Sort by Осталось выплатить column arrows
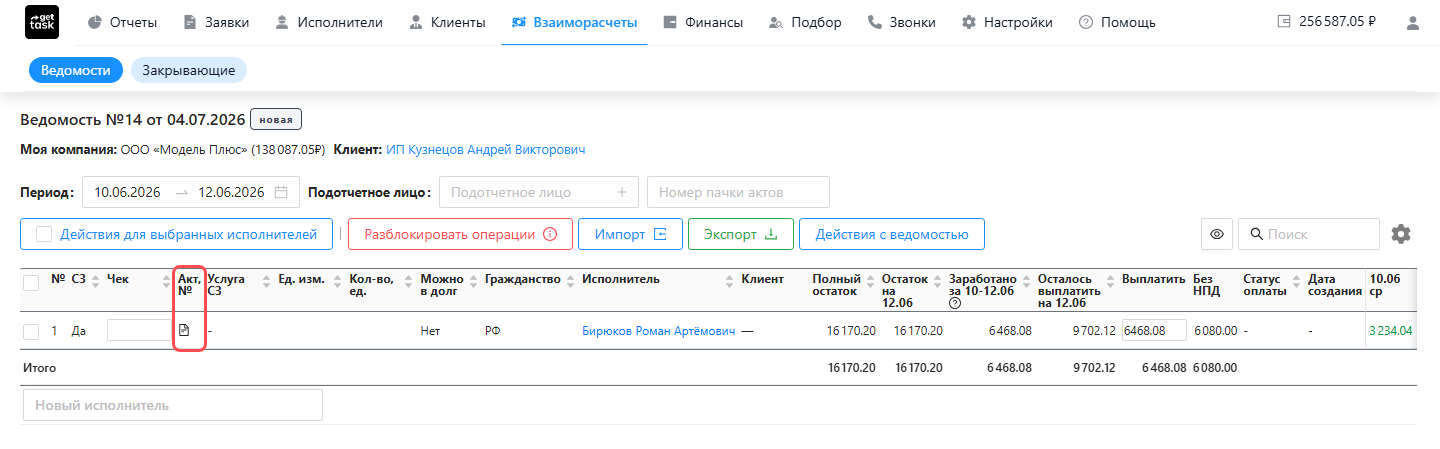1440x449 pixels. point(1112,280)
